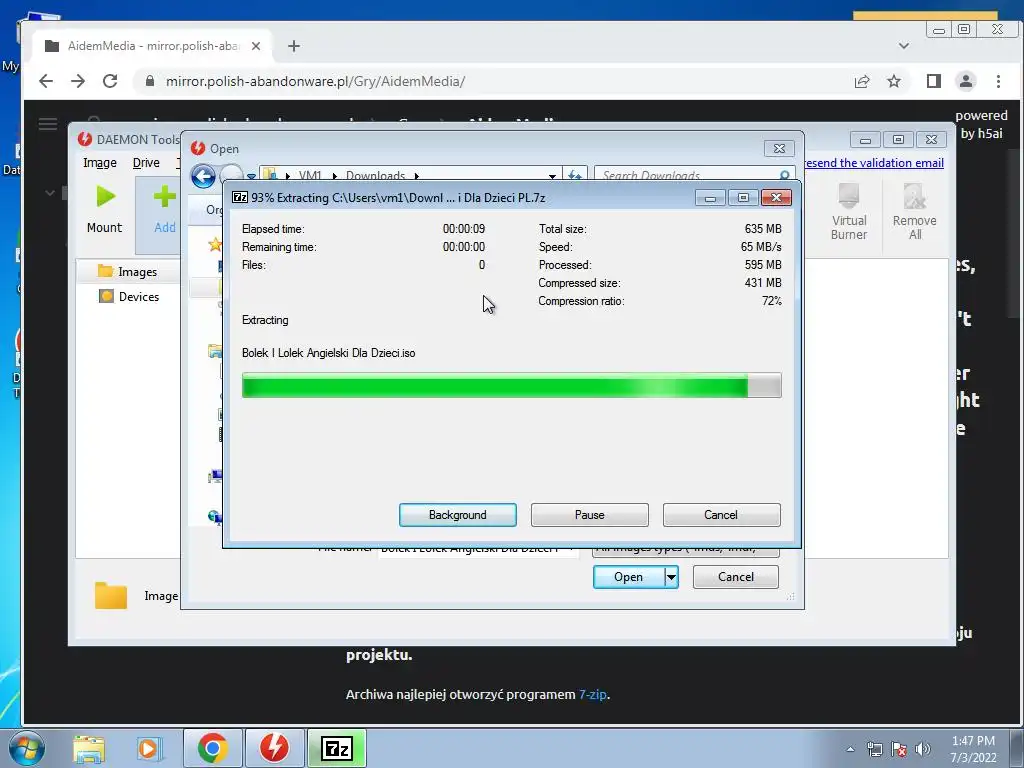Open the Drive menu in DAEMON Tools

[146, 163]
